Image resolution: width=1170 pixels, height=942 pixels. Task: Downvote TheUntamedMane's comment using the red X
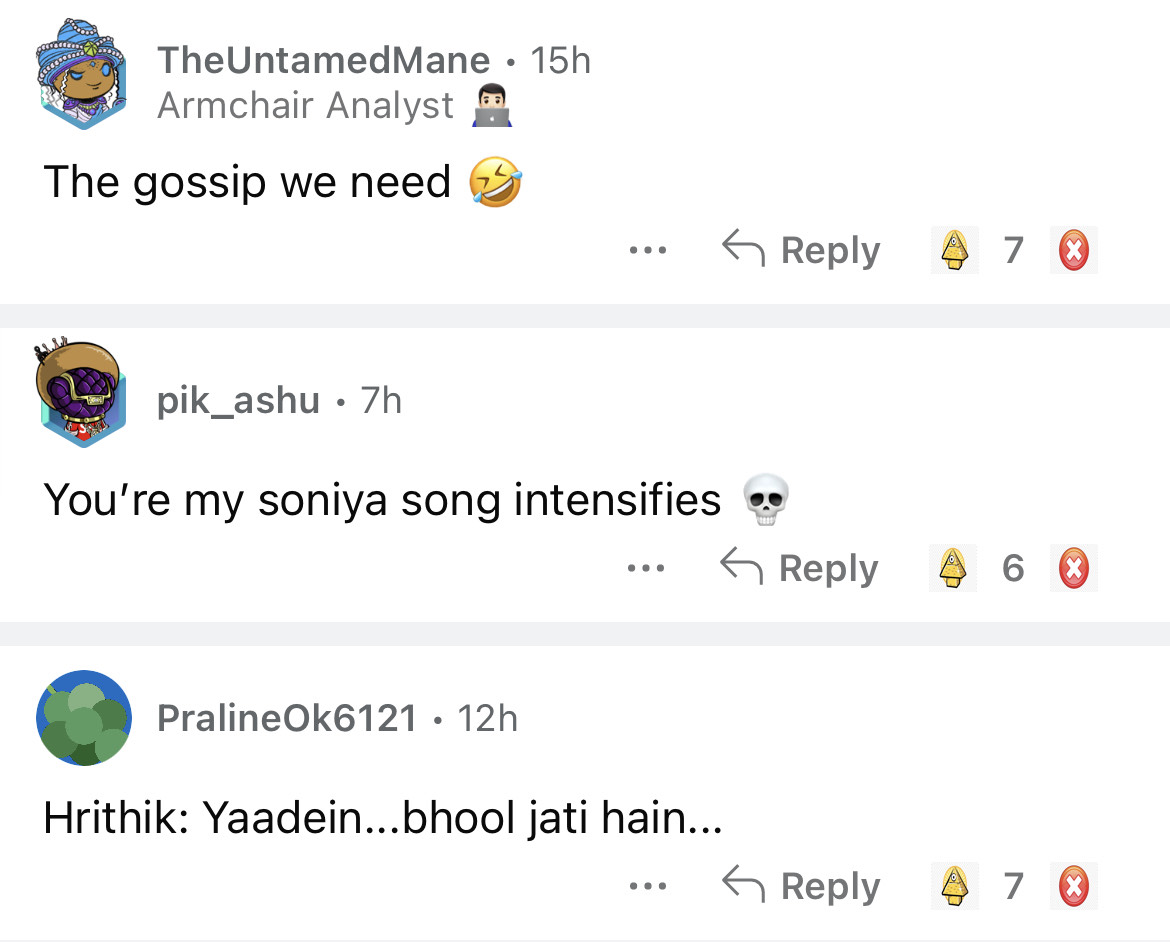(1073, 250)
